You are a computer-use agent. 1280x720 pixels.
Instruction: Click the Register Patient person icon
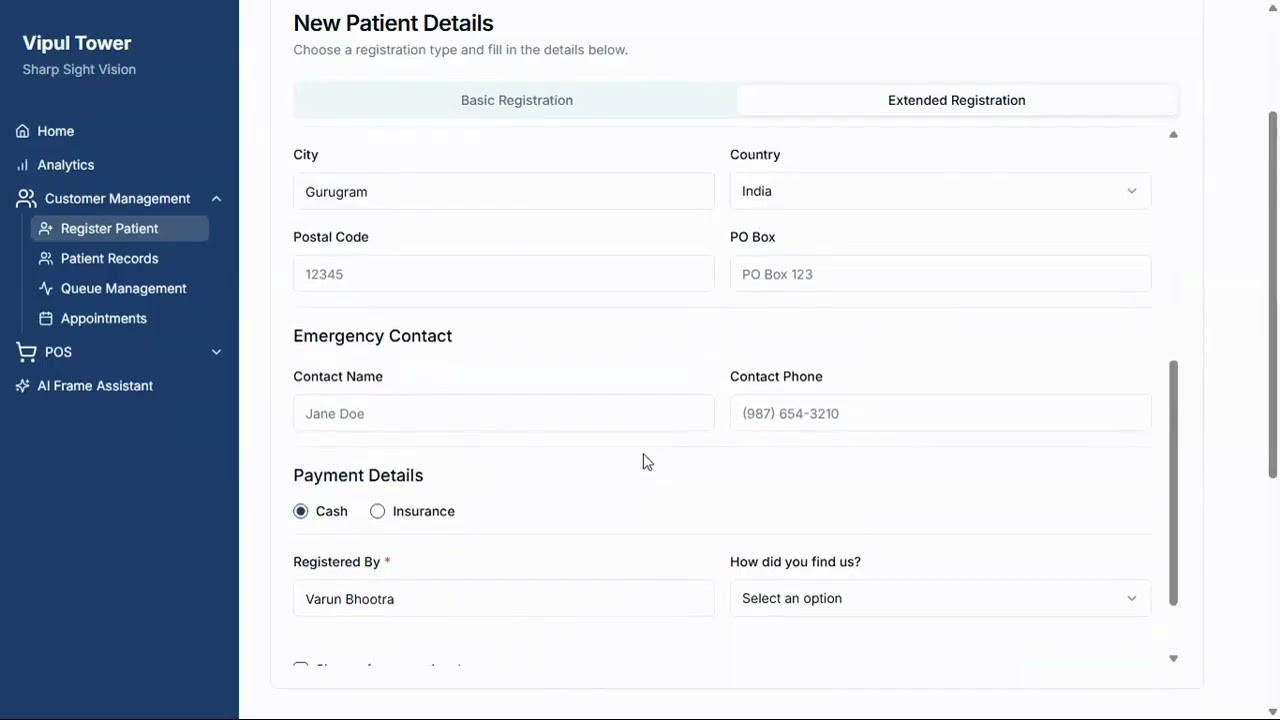45,229
